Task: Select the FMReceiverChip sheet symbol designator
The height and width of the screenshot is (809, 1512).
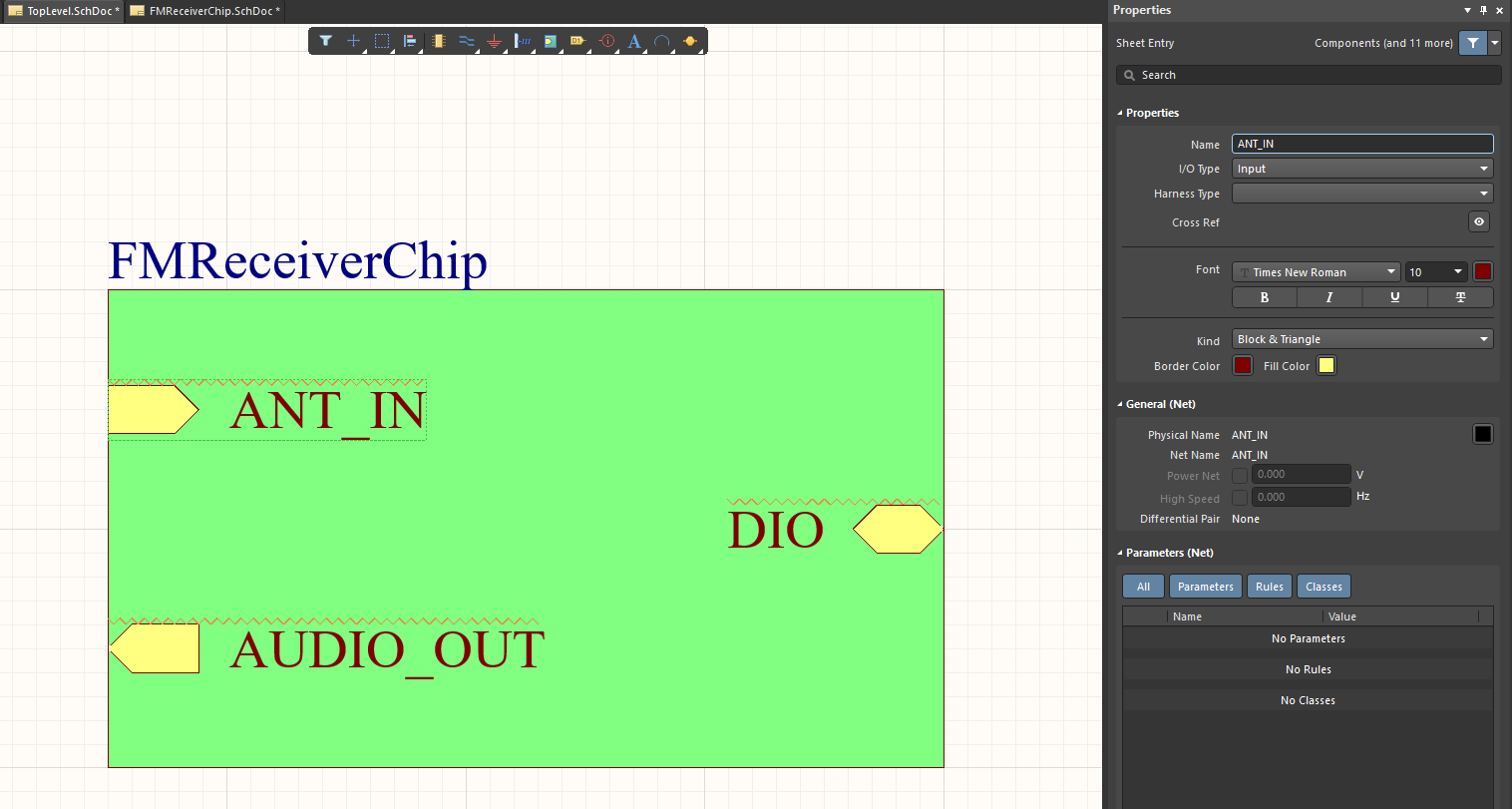Action: coord(297,261)
